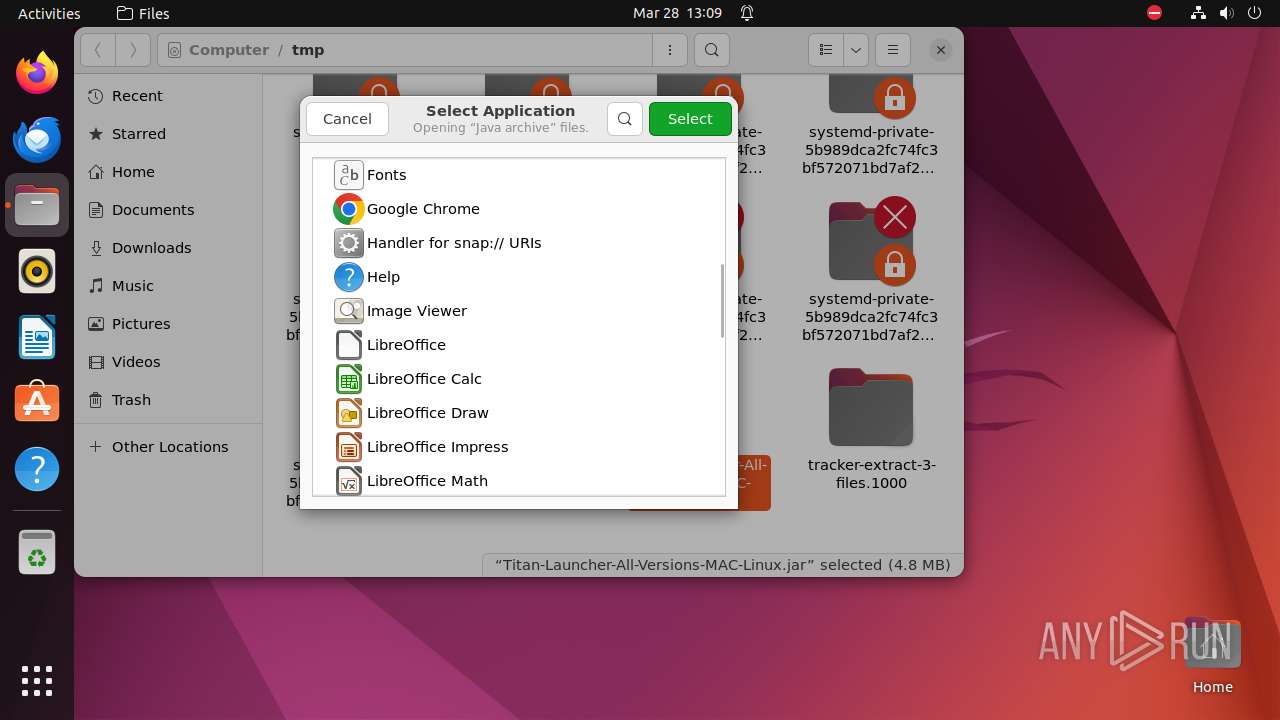
Task: Select the LibreOffice entry
Action: [x=519, y=345]
